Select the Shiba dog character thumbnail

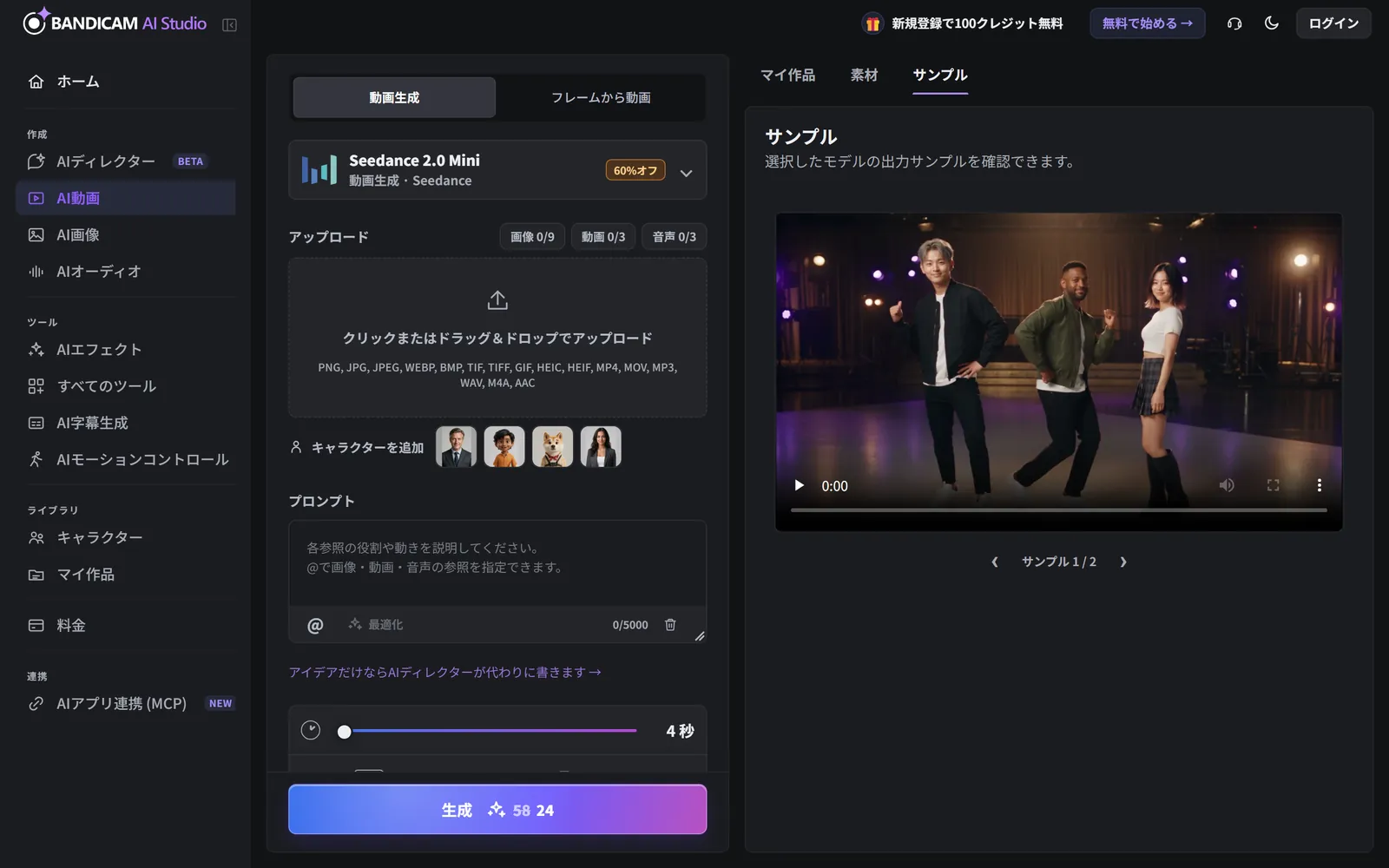(x=552, y=447)
